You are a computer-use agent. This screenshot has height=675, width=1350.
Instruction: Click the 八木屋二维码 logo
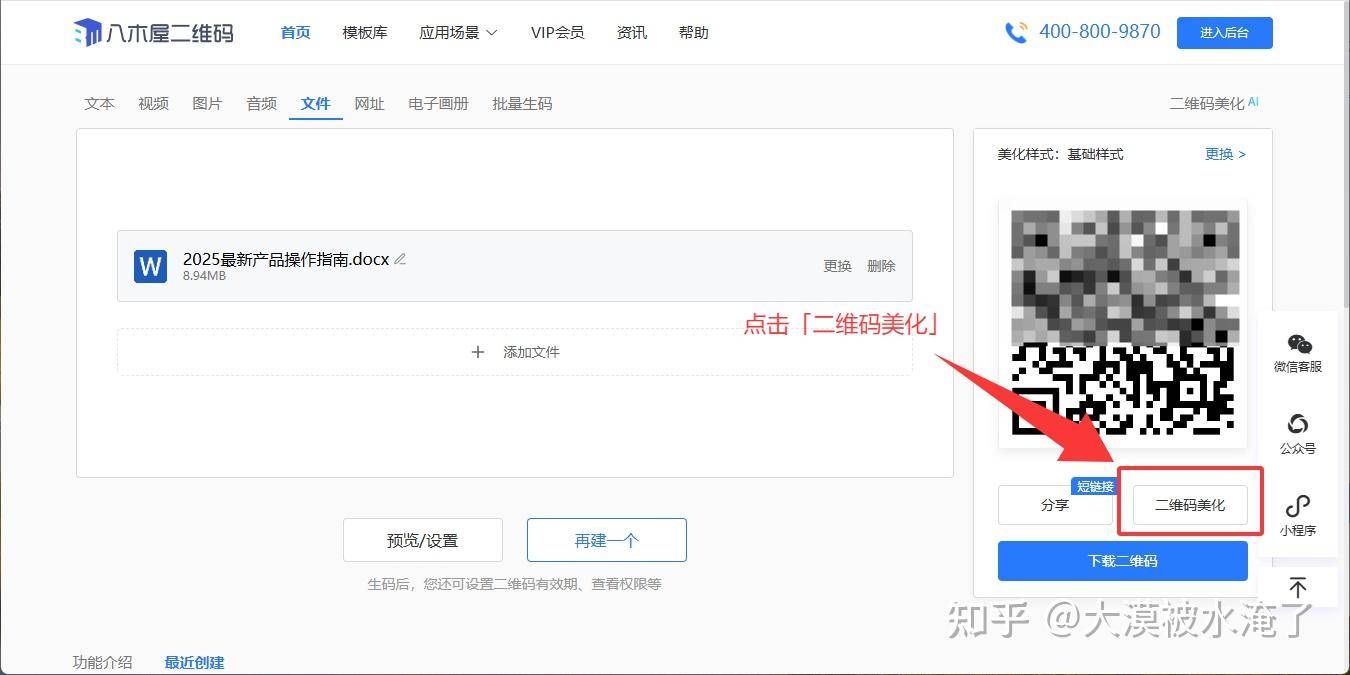pos(153,33)
